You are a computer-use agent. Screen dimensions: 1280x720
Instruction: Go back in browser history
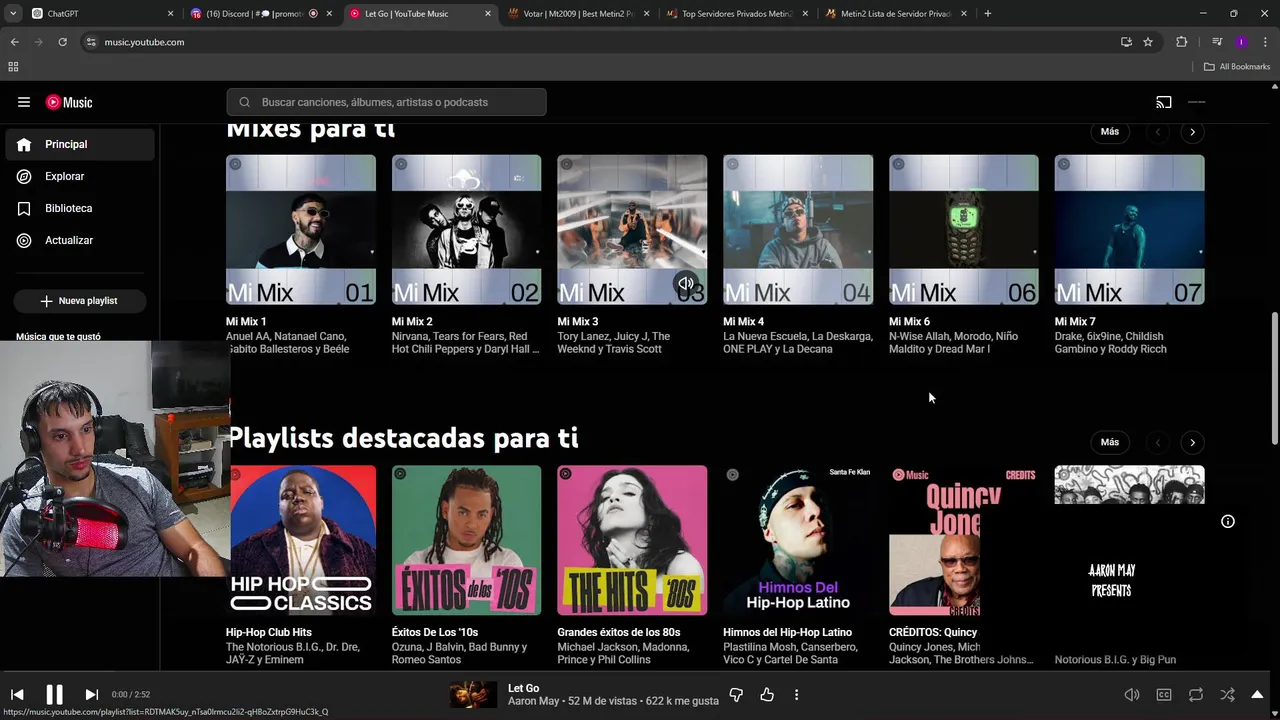coord(14,42)
